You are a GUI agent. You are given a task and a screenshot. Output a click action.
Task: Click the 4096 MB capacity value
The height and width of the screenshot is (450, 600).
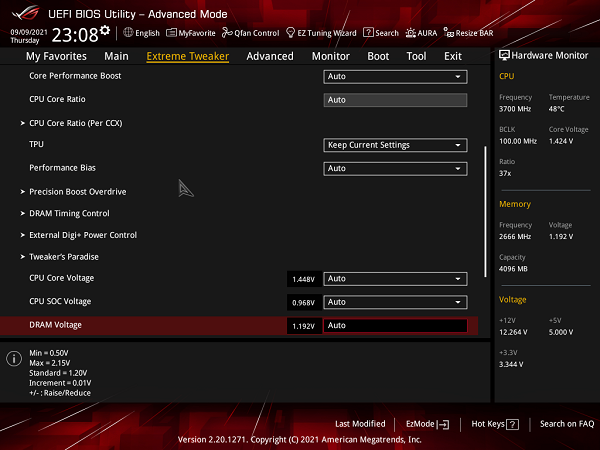513,269
